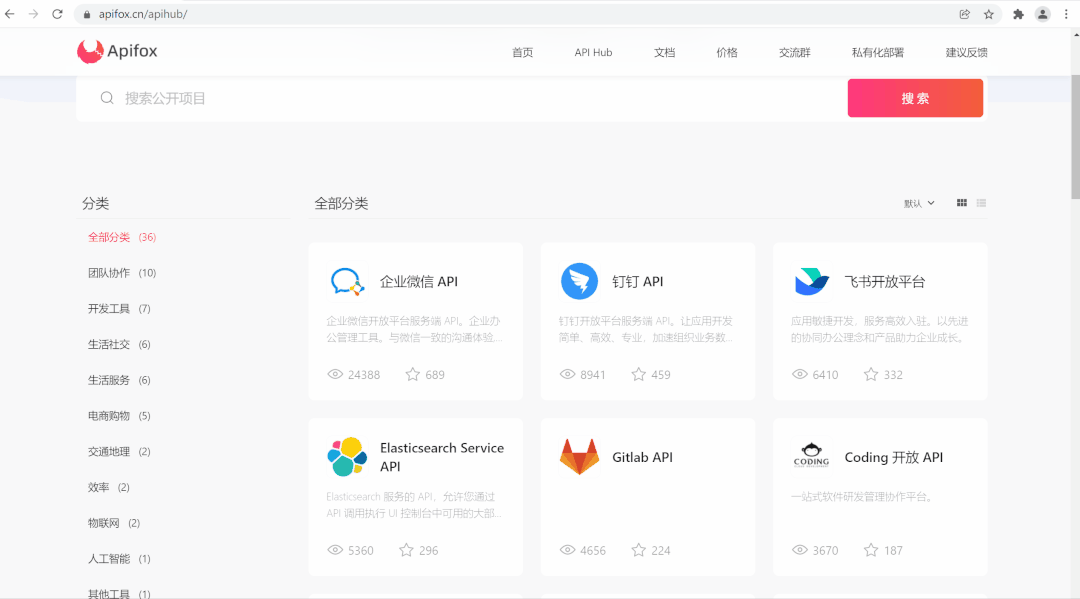The height and width of the screenshot is (599, 1080).
Task: Switch to grid view layout
Action: coord(962,203)
